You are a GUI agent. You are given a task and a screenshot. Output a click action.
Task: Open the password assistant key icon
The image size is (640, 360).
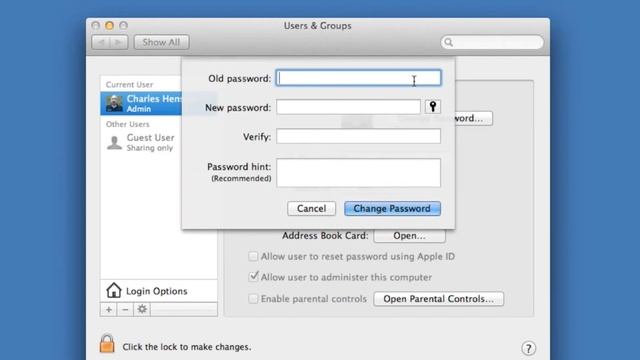(433, 107)
